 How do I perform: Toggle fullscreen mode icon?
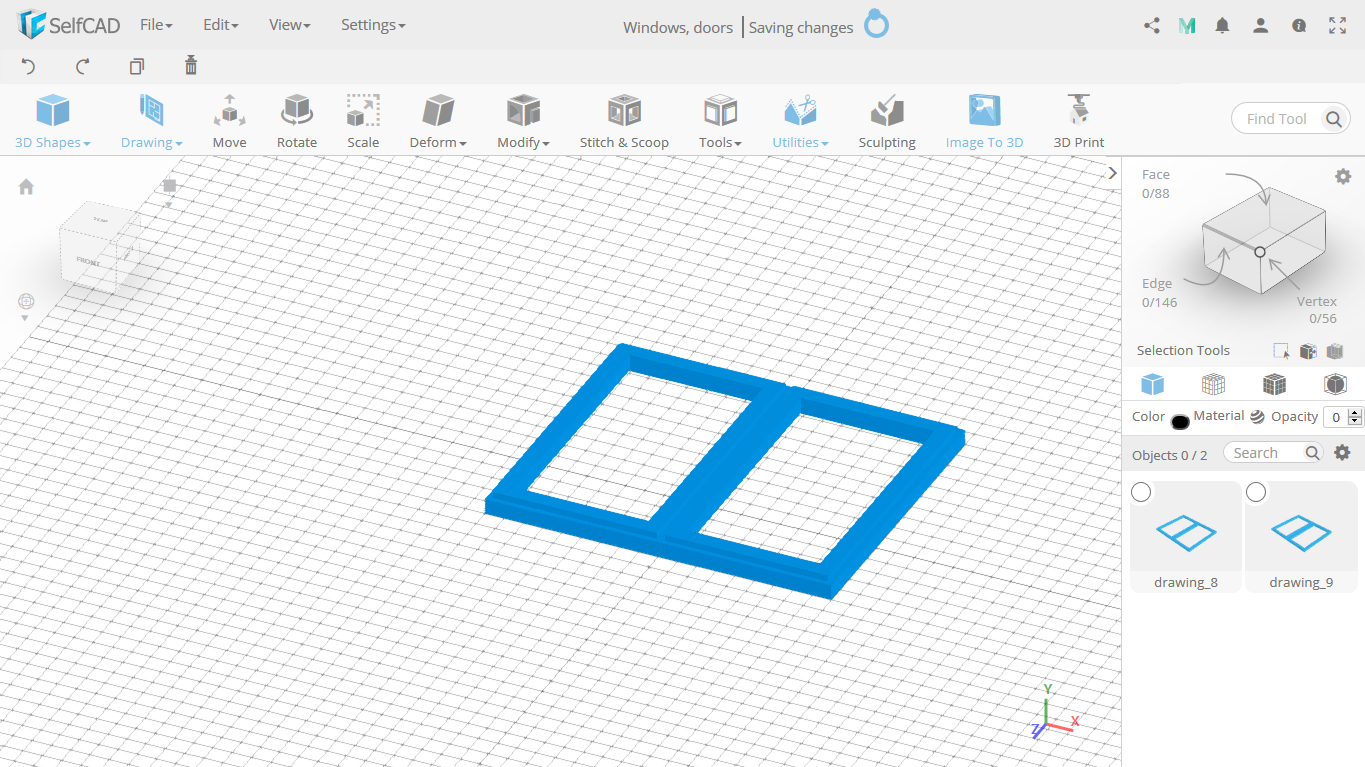pos(1337,26)
